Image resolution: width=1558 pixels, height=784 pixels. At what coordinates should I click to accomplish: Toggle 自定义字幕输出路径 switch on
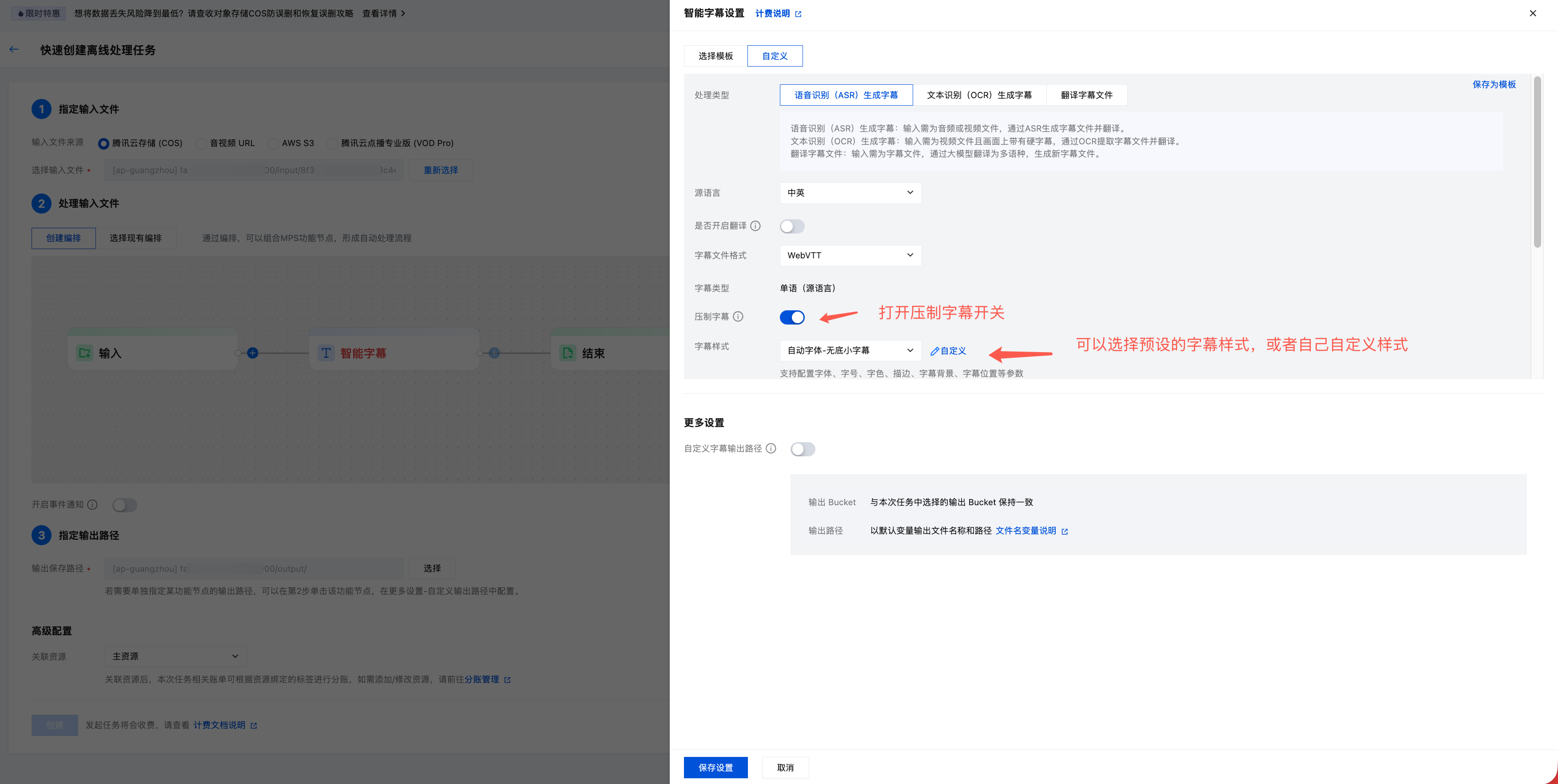tap(803, 449)
